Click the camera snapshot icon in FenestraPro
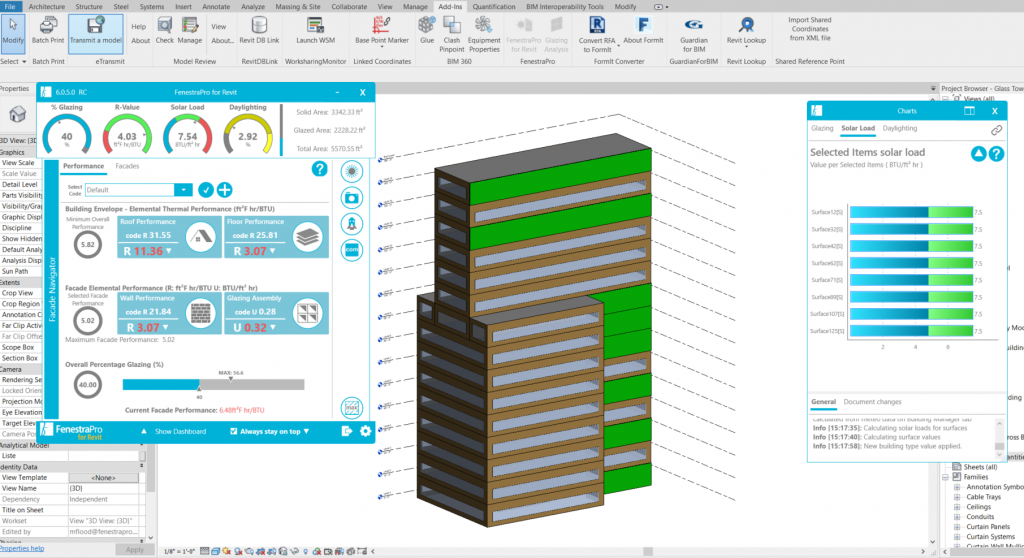This screenshot has height=558, width=1024. 351,197
